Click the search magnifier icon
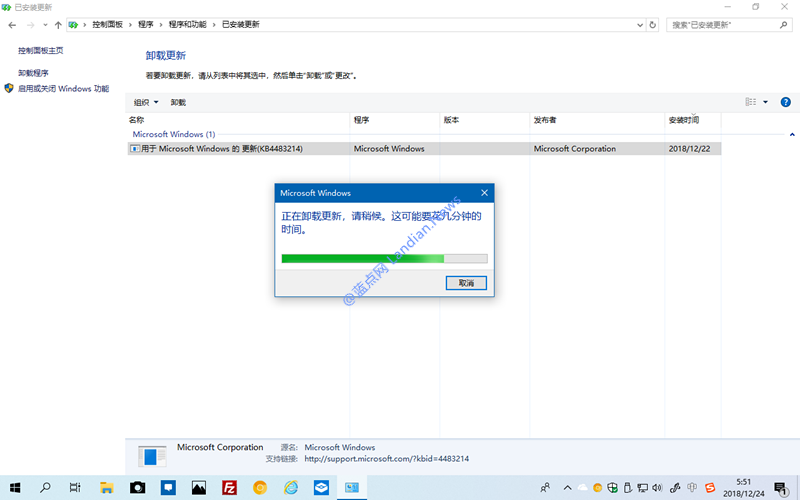Screen dimensions: 800x500 tap(784, 25)
